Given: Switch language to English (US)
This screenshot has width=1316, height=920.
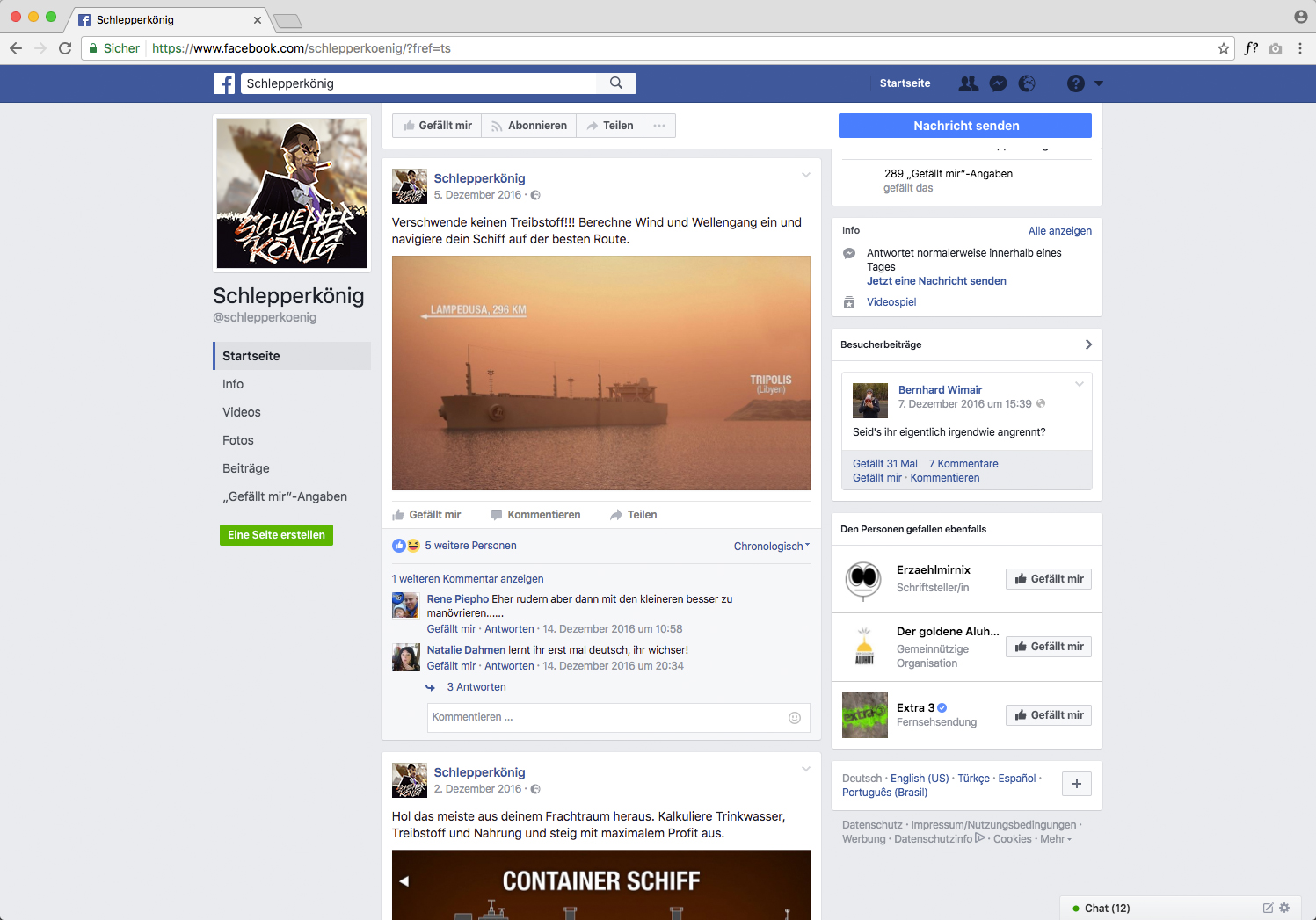Looking at the screenshot, I should pos(920,779).
